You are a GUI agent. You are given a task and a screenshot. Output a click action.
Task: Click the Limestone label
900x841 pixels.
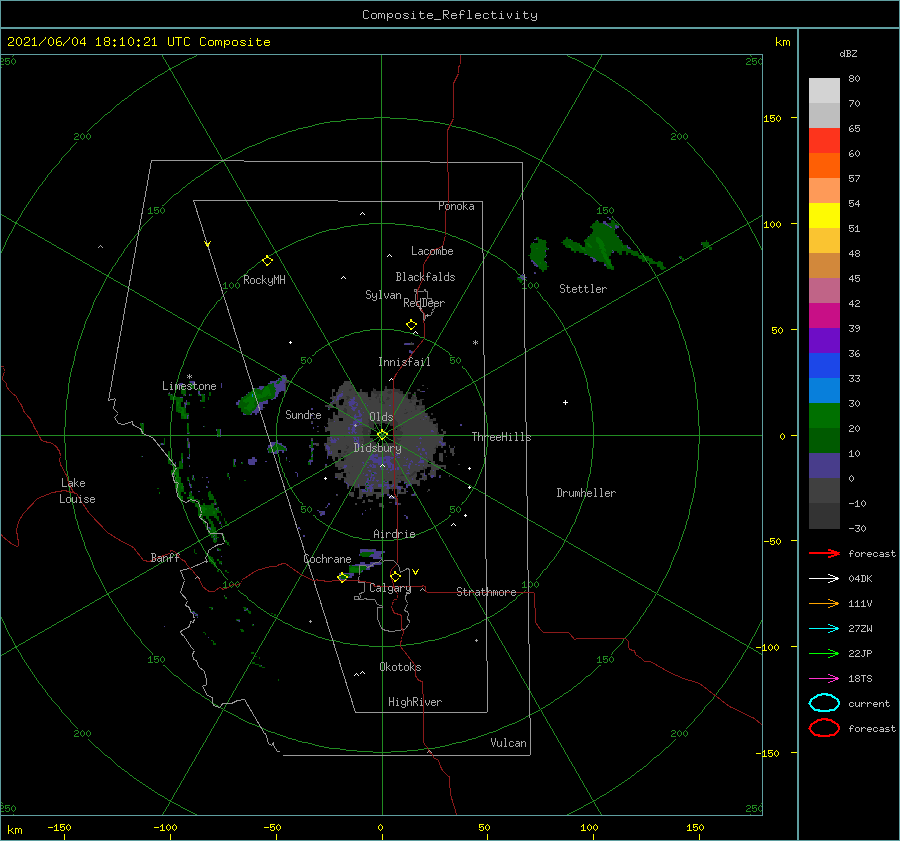(189, 386)
